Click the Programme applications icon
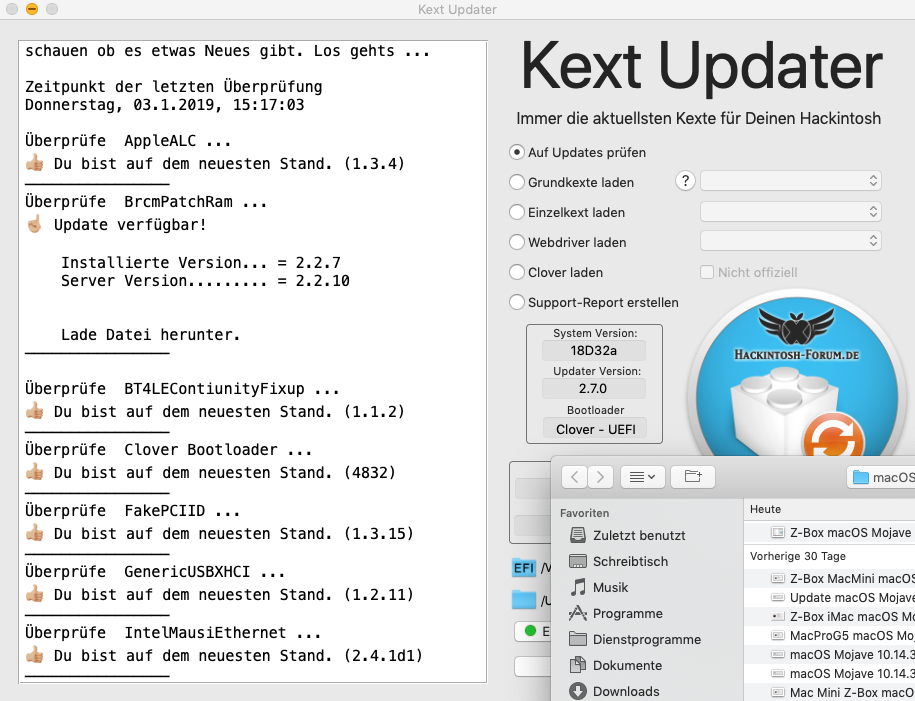Image resolution: width=915 pixels, height=701 pixels. pos(578,613)
